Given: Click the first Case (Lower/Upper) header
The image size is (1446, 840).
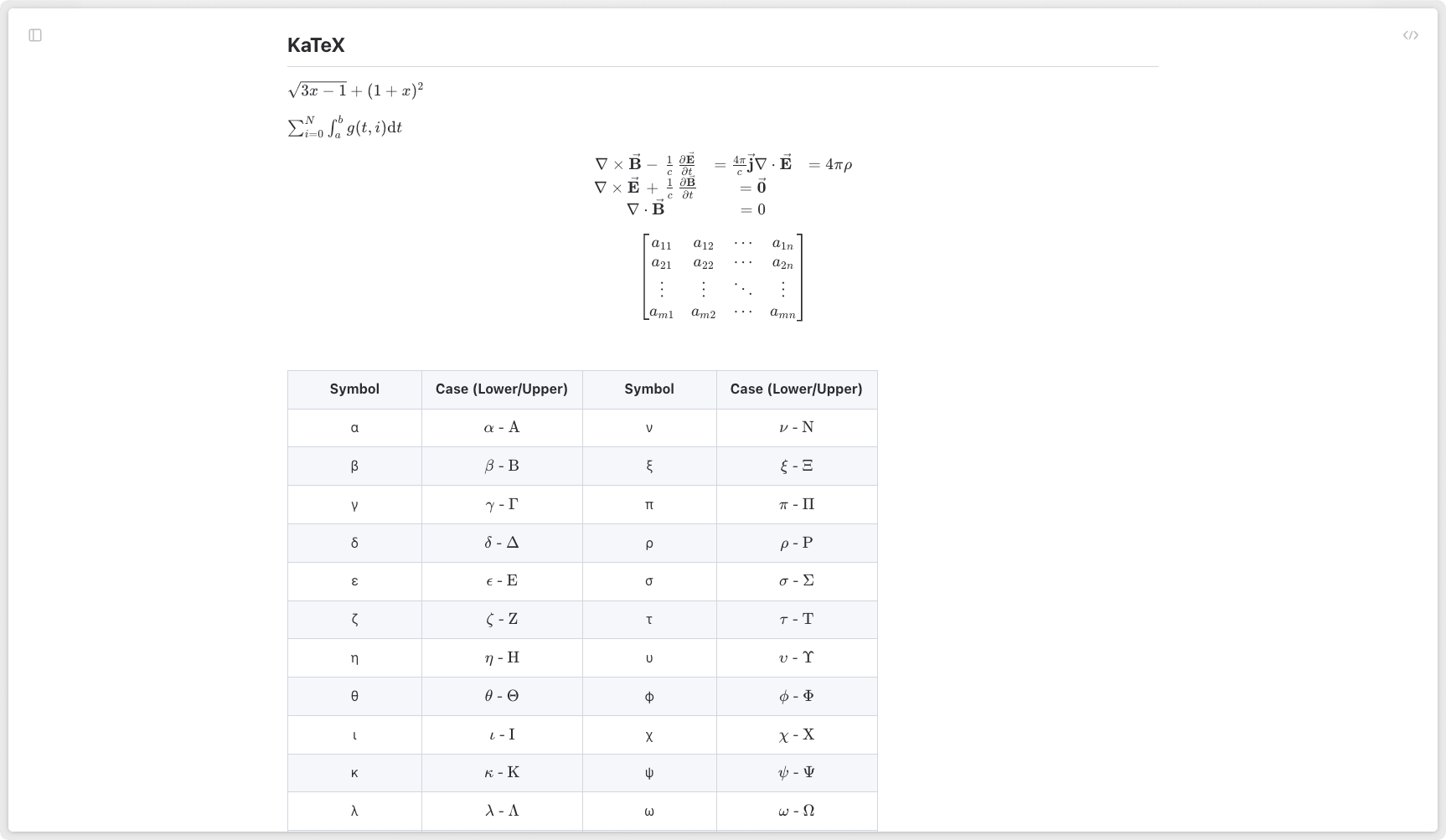Looking at the screenshot, I should coord(502,389).
